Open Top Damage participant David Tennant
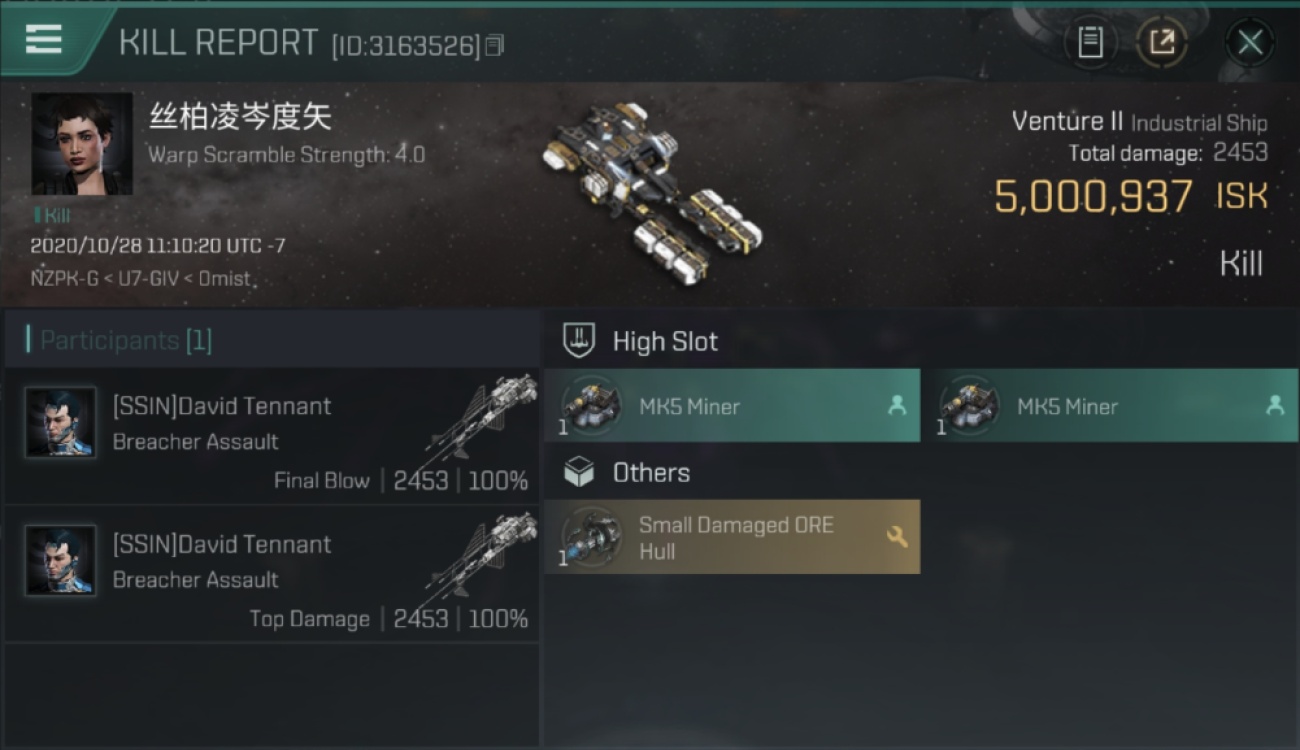Image resolution: width=1300 pixels, height=750 pixels. point(272,574)
